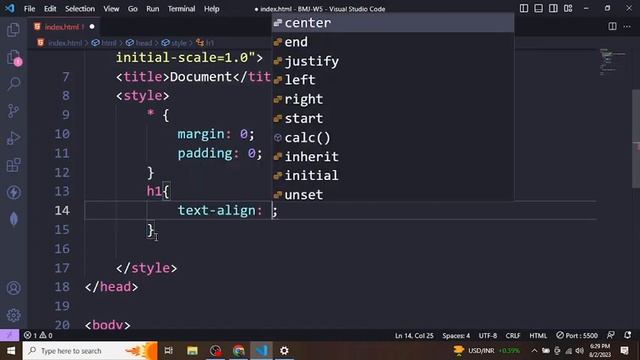Screen dimensions: 640x360
Task: Click the h1 breadcrumb segment
Action: (205, 43)
